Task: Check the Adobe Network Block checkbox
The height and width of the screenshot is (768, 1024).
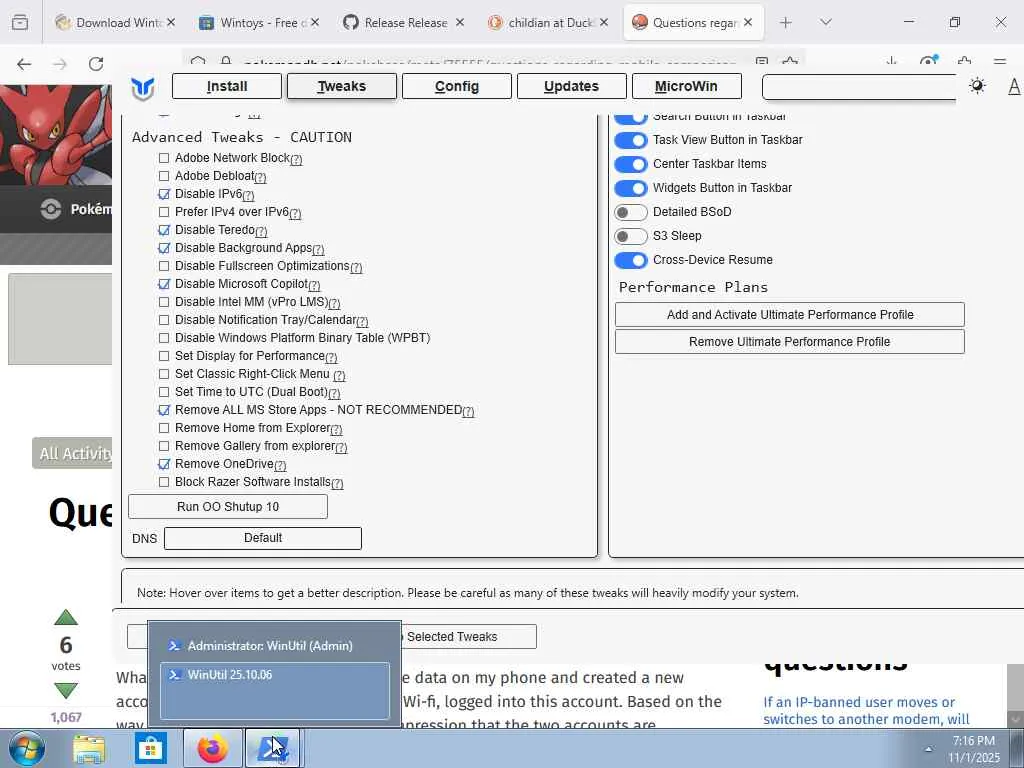Action: (164, 158)
